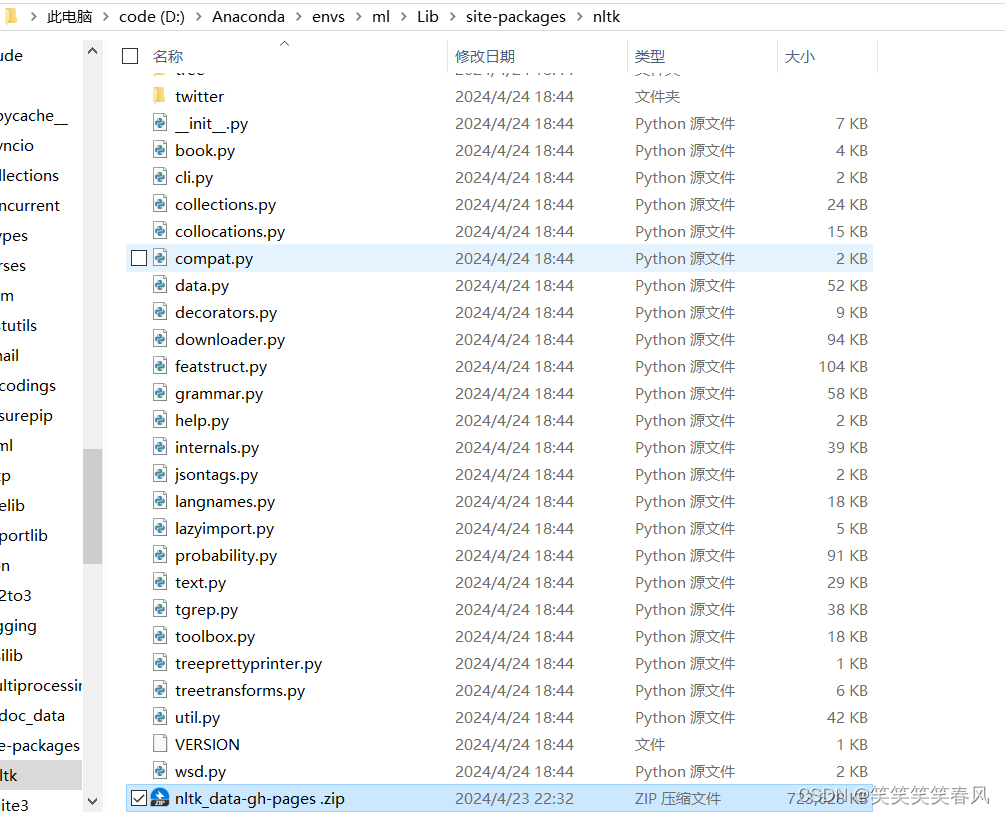Click the sidebar scroll up arrow

tap(92, 51)
